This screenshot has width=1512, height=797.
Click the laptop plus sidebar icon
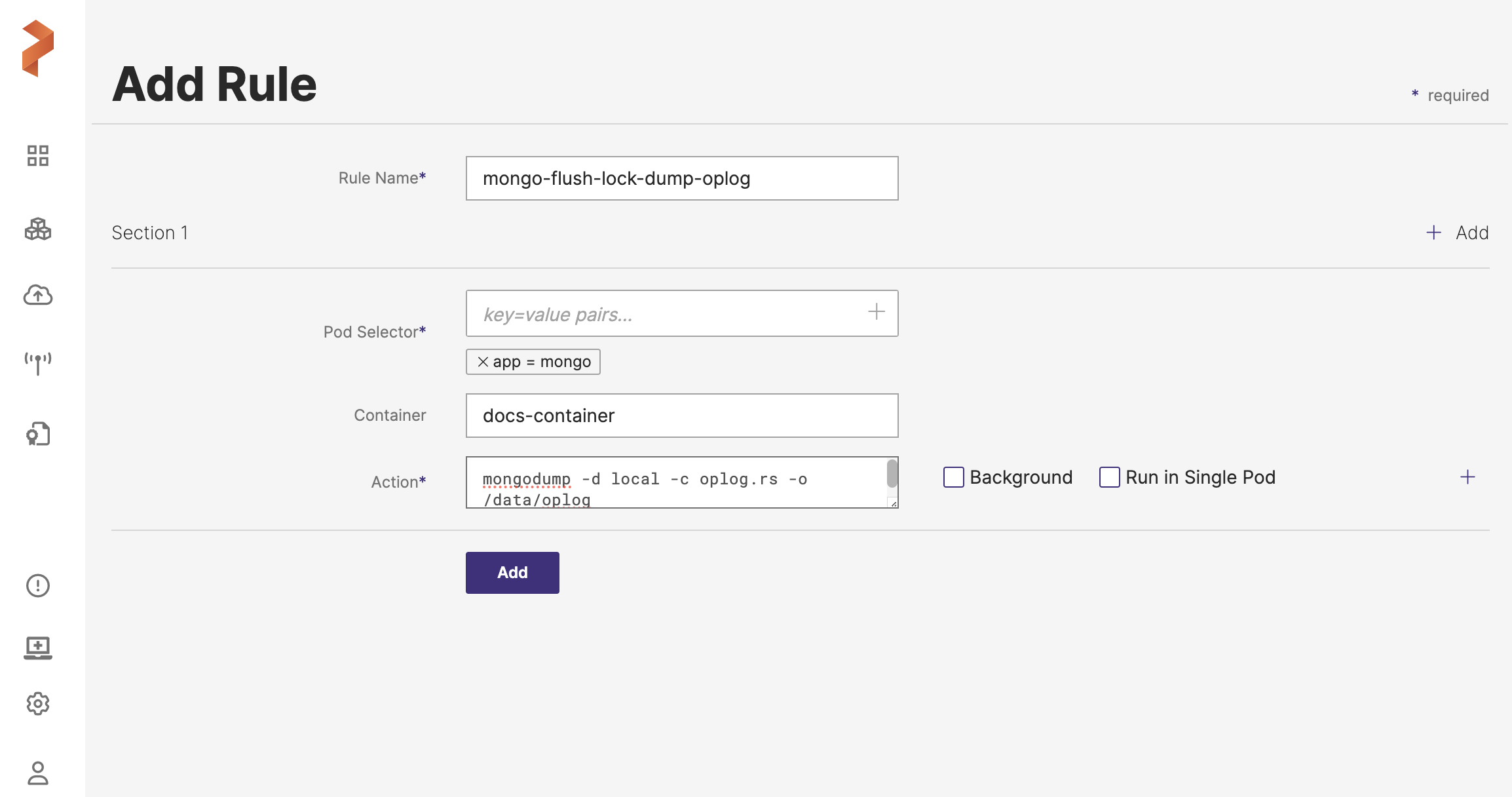point(37,648)
